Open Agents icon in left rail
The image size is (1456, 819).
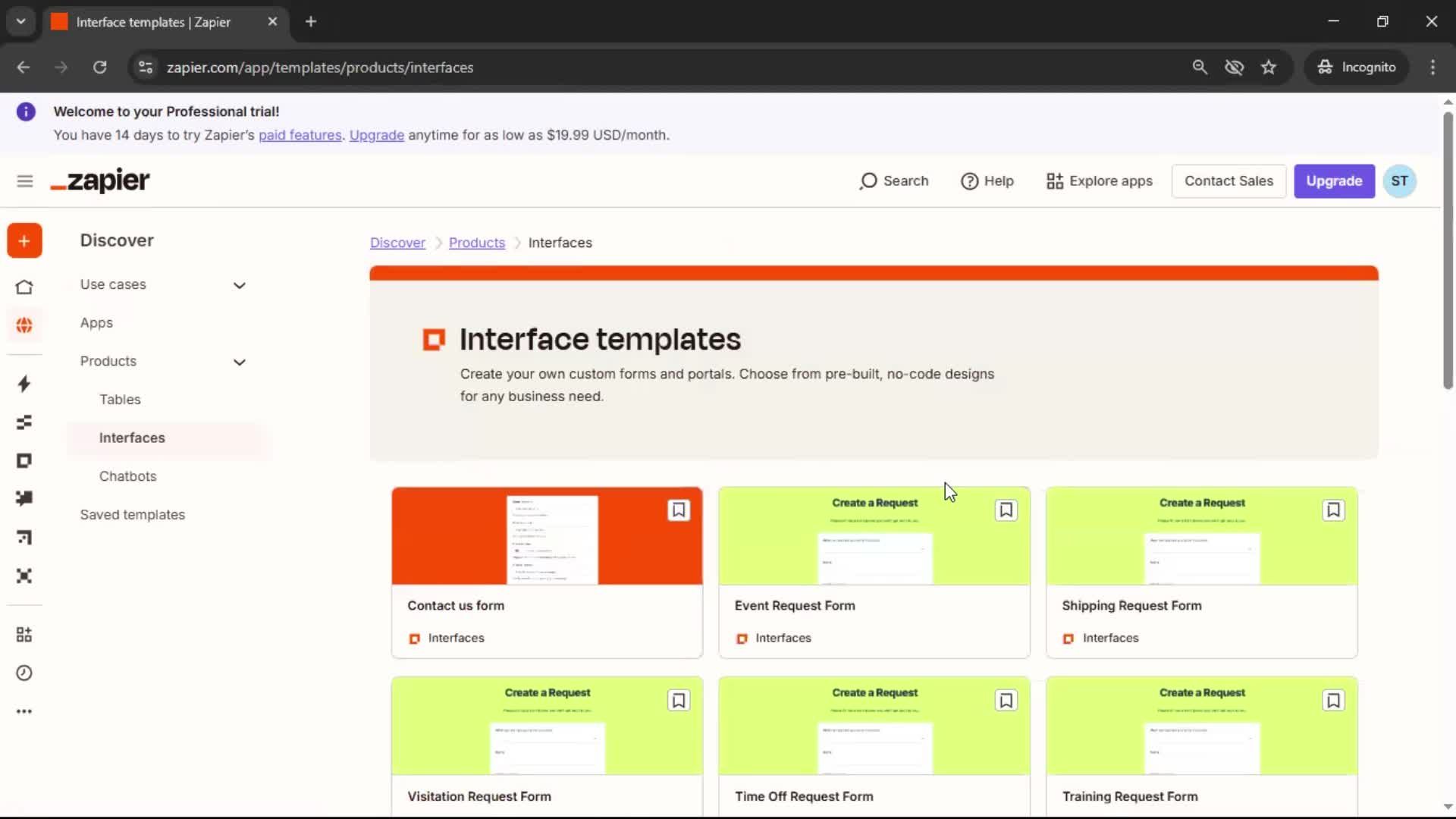click(x=24, y=576)
